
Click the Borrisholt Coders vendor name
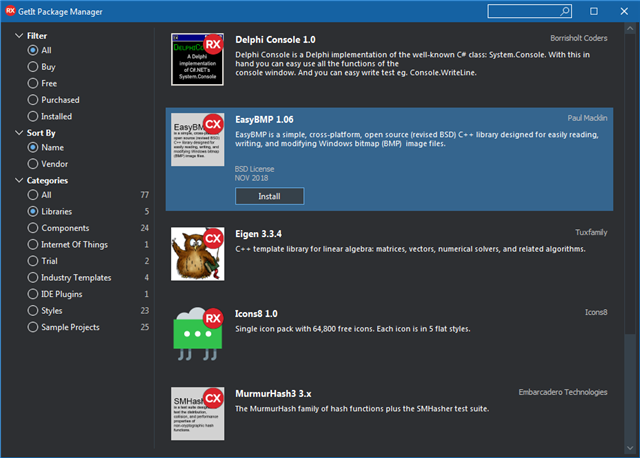(x=578, y=38)
